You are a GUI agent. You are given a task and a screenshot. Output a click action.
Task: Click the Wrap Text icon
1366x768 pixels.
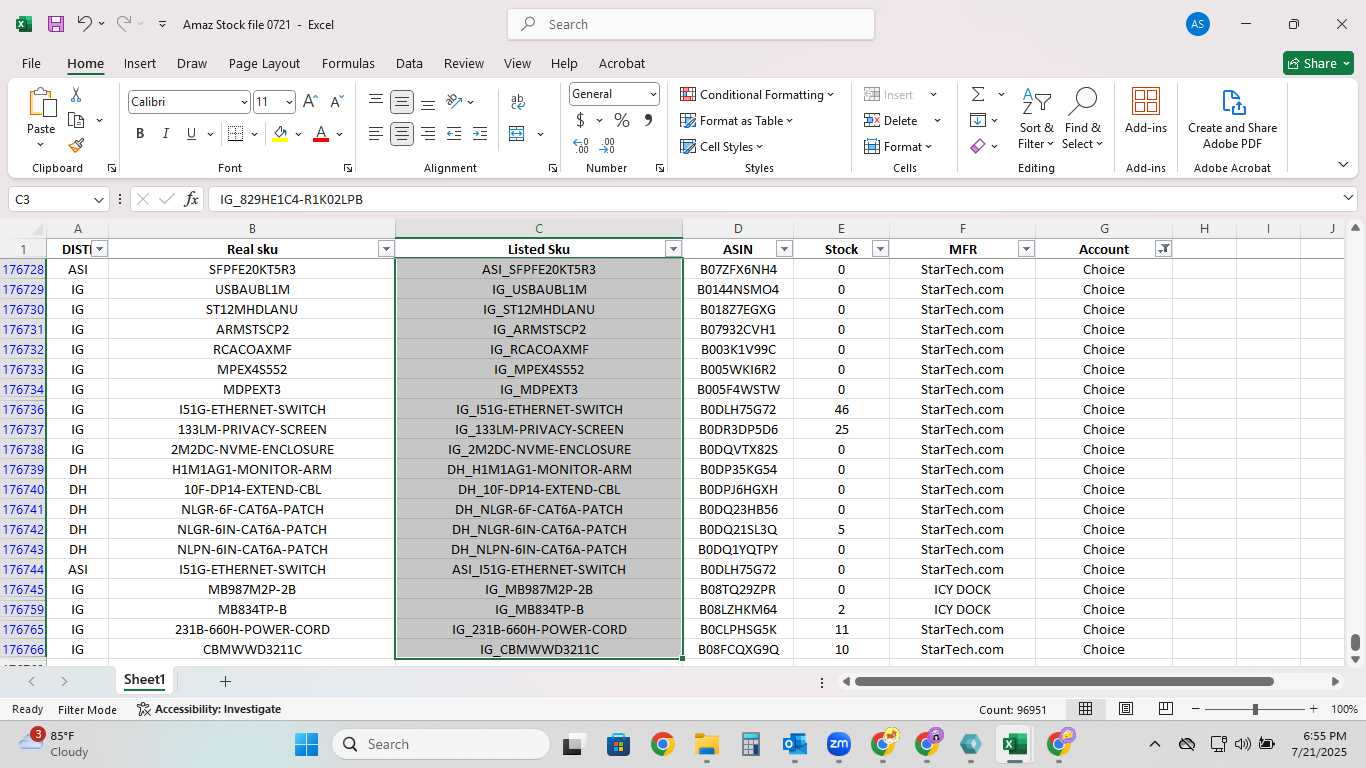click(x=518, y=102)
